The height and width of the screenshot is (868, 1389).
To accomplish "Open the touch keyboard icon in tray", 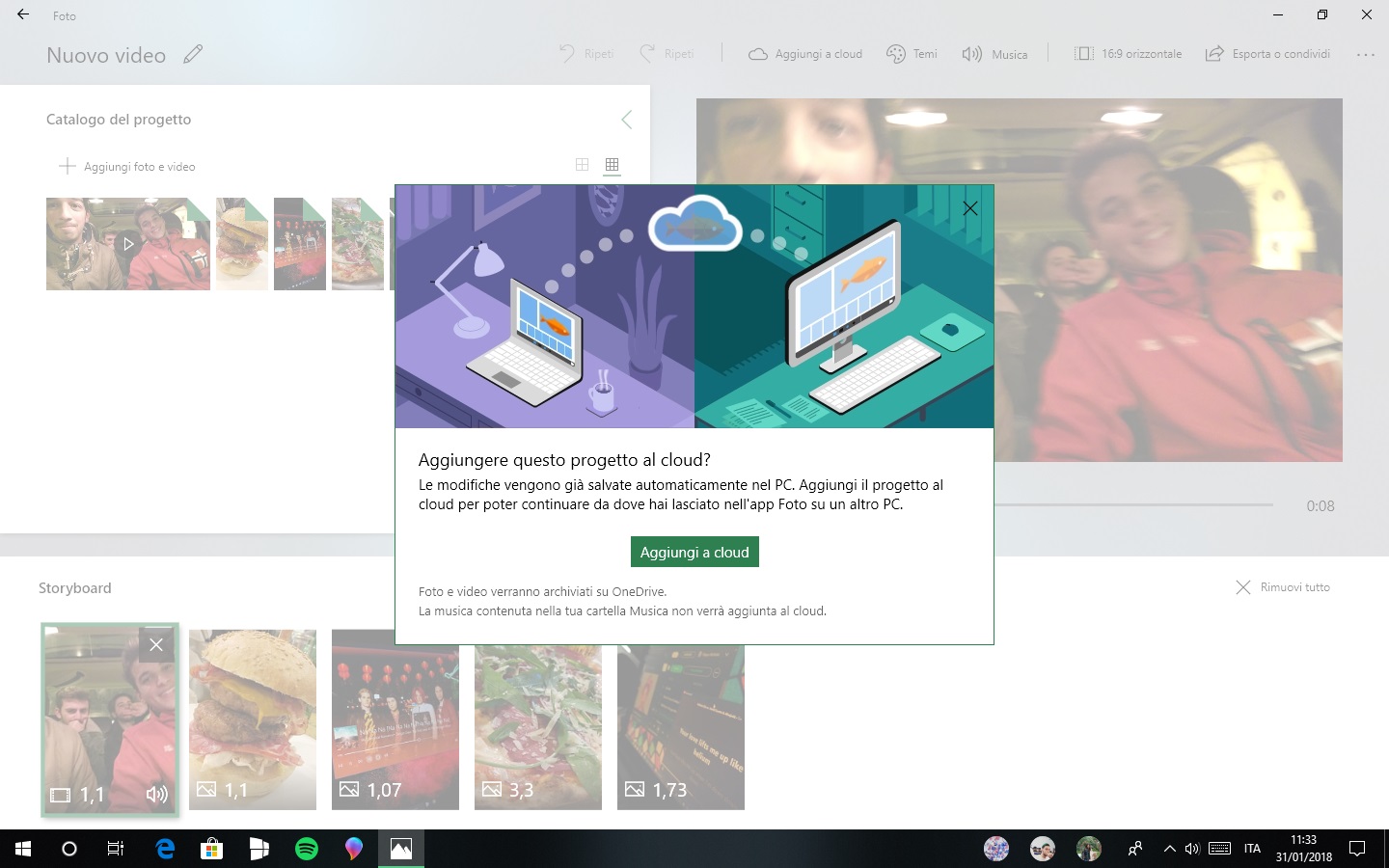I will coord(1220,849).
